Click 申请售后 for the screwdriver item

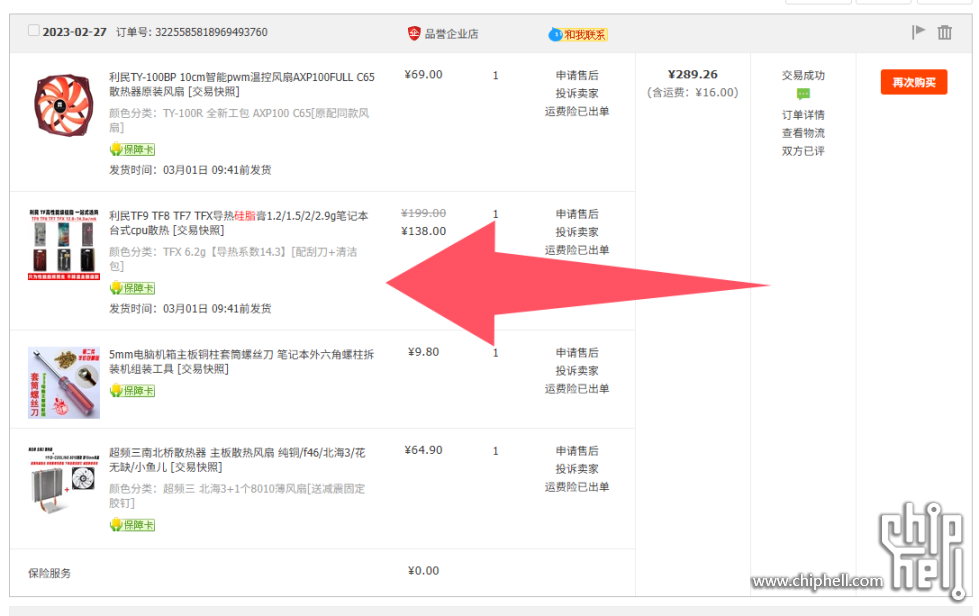tap(577, 353)
